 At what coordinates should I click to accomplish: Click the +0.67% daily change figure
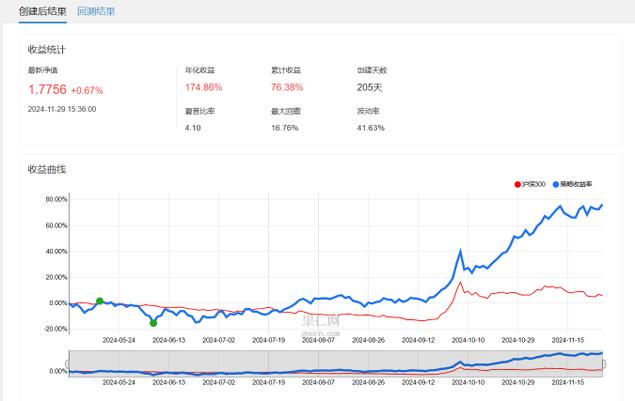pos(87,91)
